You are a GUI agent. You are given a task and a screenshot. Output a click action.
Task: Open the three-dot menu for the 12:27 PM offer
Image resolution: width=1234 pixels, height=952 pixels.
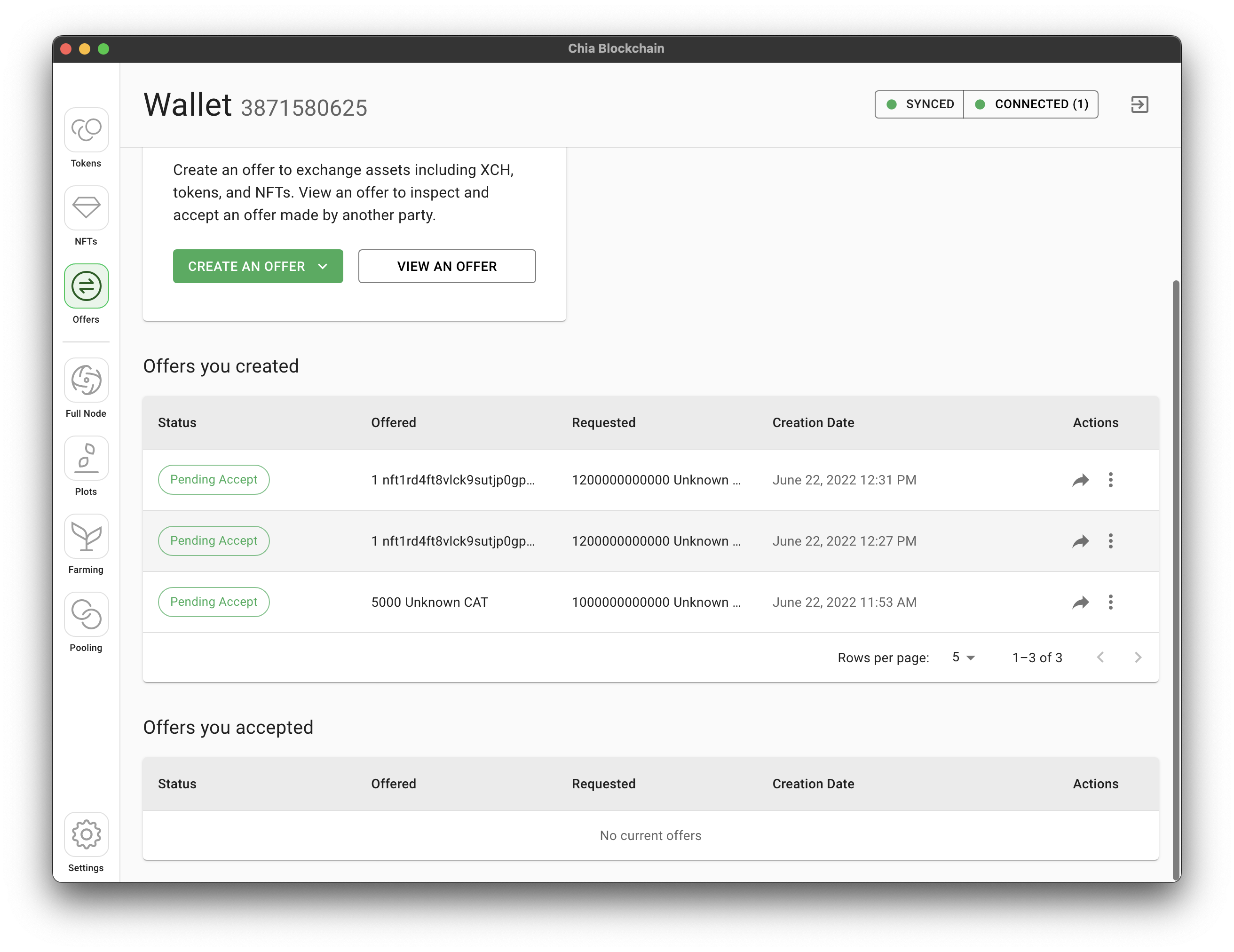click(x=1110, y=541)
